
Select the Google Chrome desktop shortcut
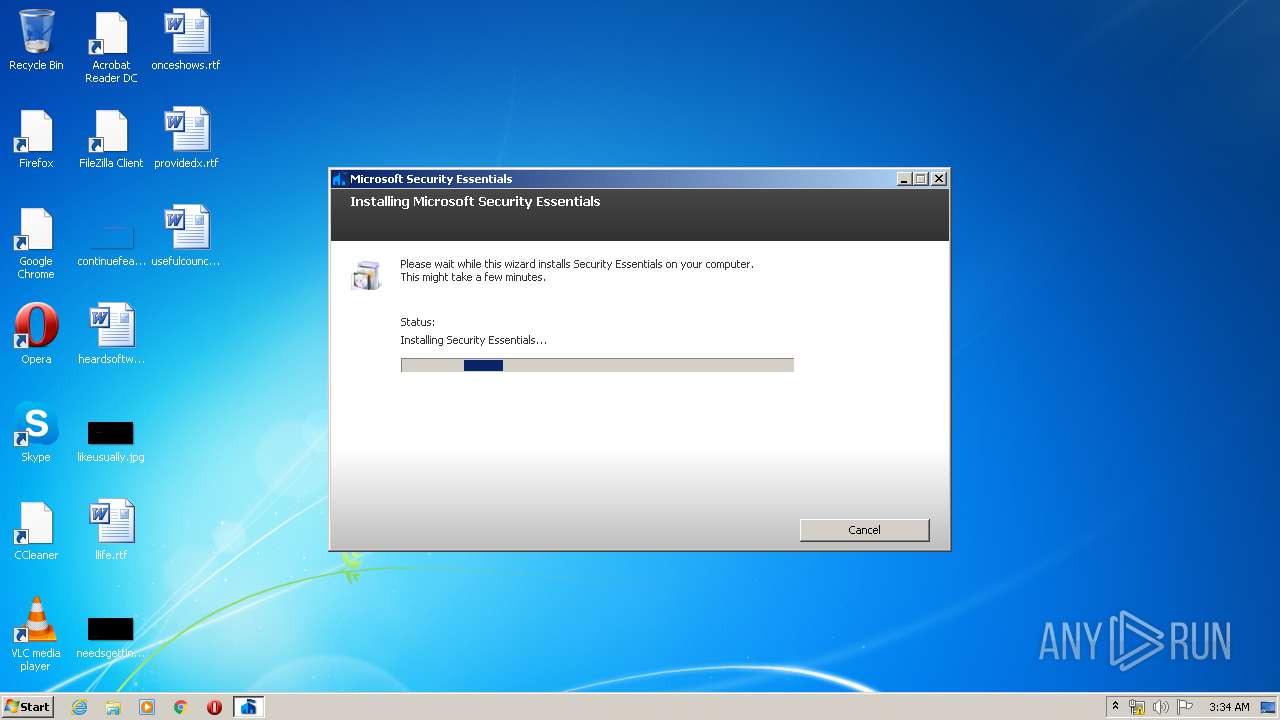tap(36, 243)
